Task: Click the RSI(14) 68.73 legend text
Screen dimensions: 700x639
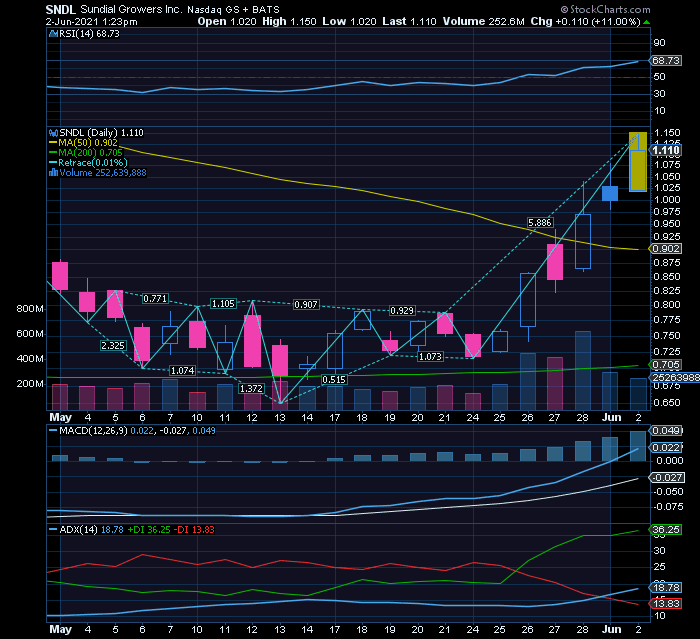Action: 89,34
